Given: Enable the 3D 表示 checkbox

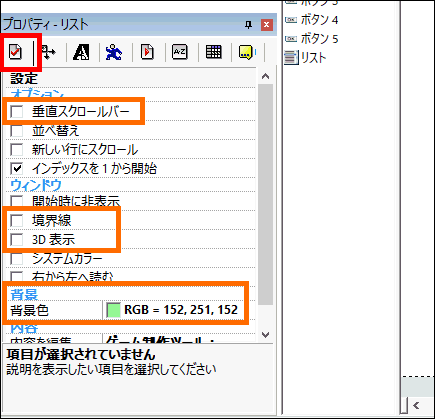Looking at the screenshot, I should (17, 240).
